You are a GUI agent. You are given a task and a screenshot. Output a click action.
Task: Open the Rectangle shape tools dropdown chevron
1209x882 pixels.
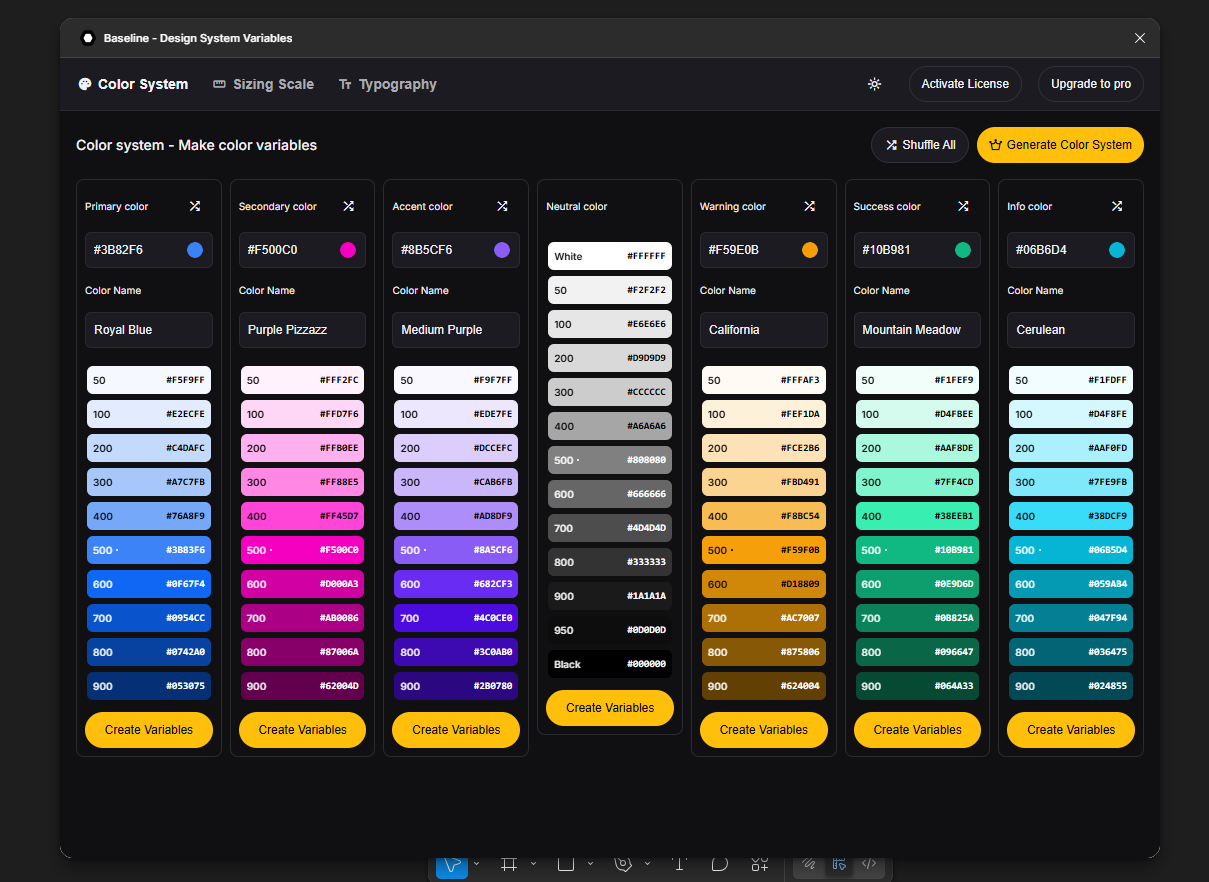[590, 864]
